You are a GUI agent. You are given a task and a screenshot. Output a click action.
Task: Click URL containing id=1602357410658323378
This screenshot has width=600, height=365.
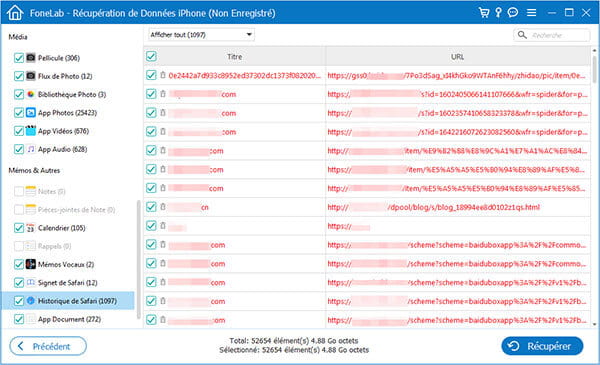(457, 113)
